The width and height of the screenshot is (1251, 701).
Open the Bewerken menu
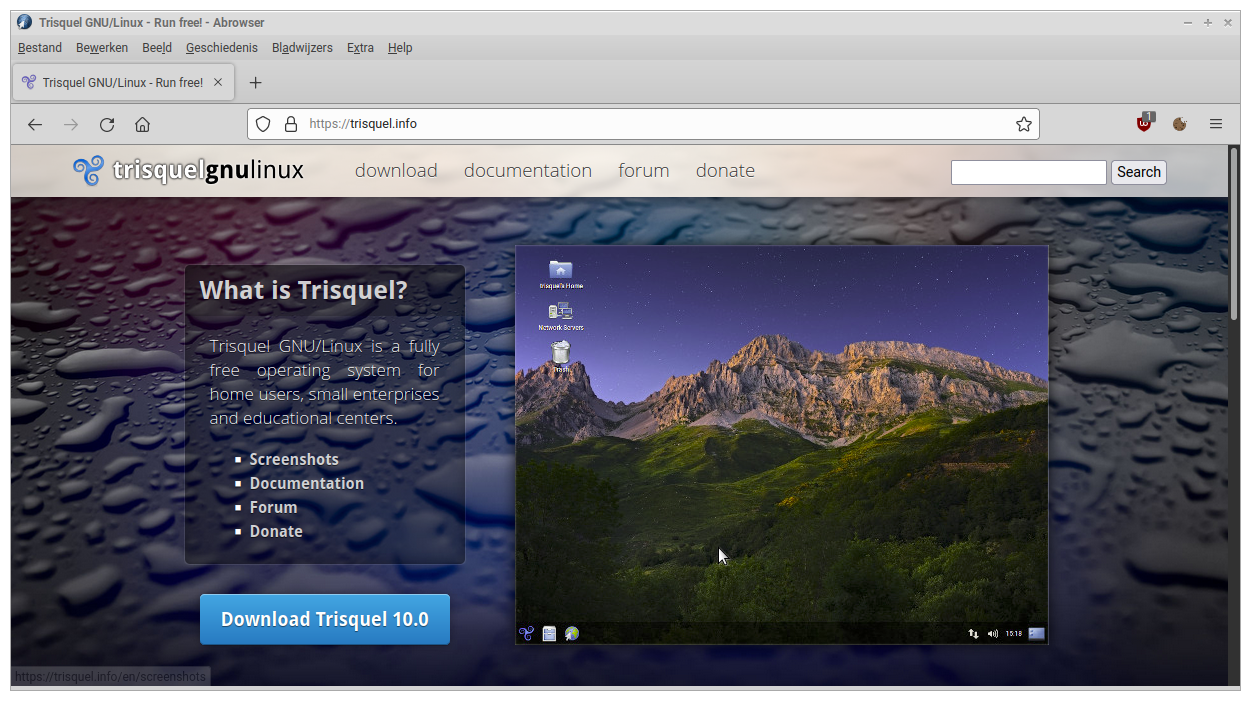102,48
